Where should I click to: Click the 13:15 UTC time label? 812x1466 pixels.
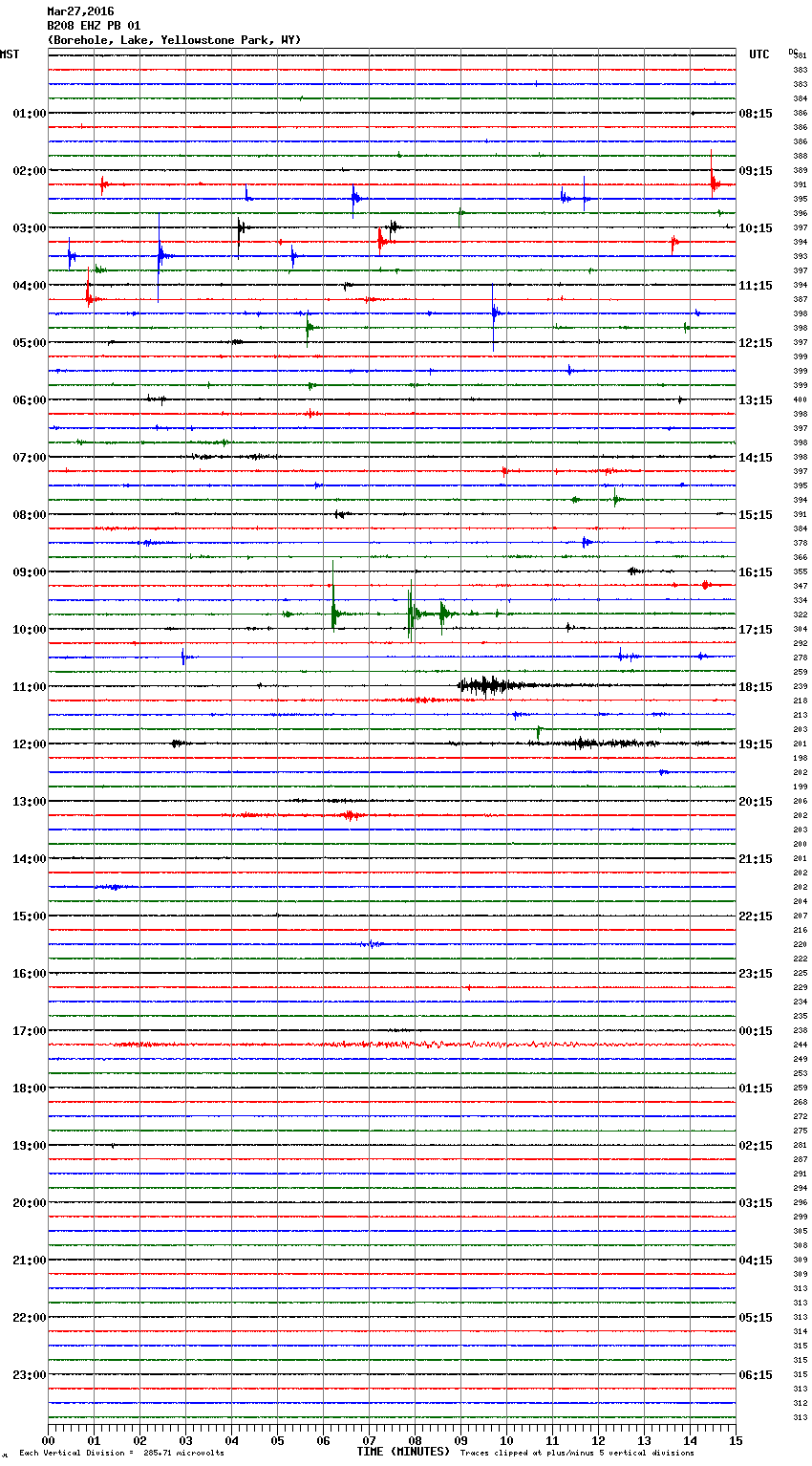[756, 400]
